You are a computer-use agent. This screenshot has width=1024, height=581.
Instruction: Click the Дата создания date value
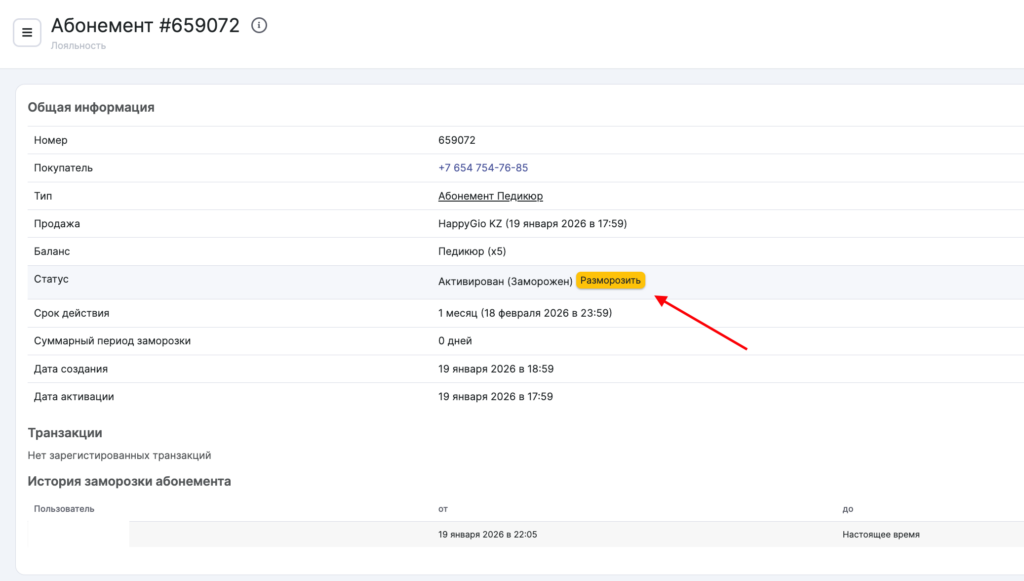click(x=496, y=369)
